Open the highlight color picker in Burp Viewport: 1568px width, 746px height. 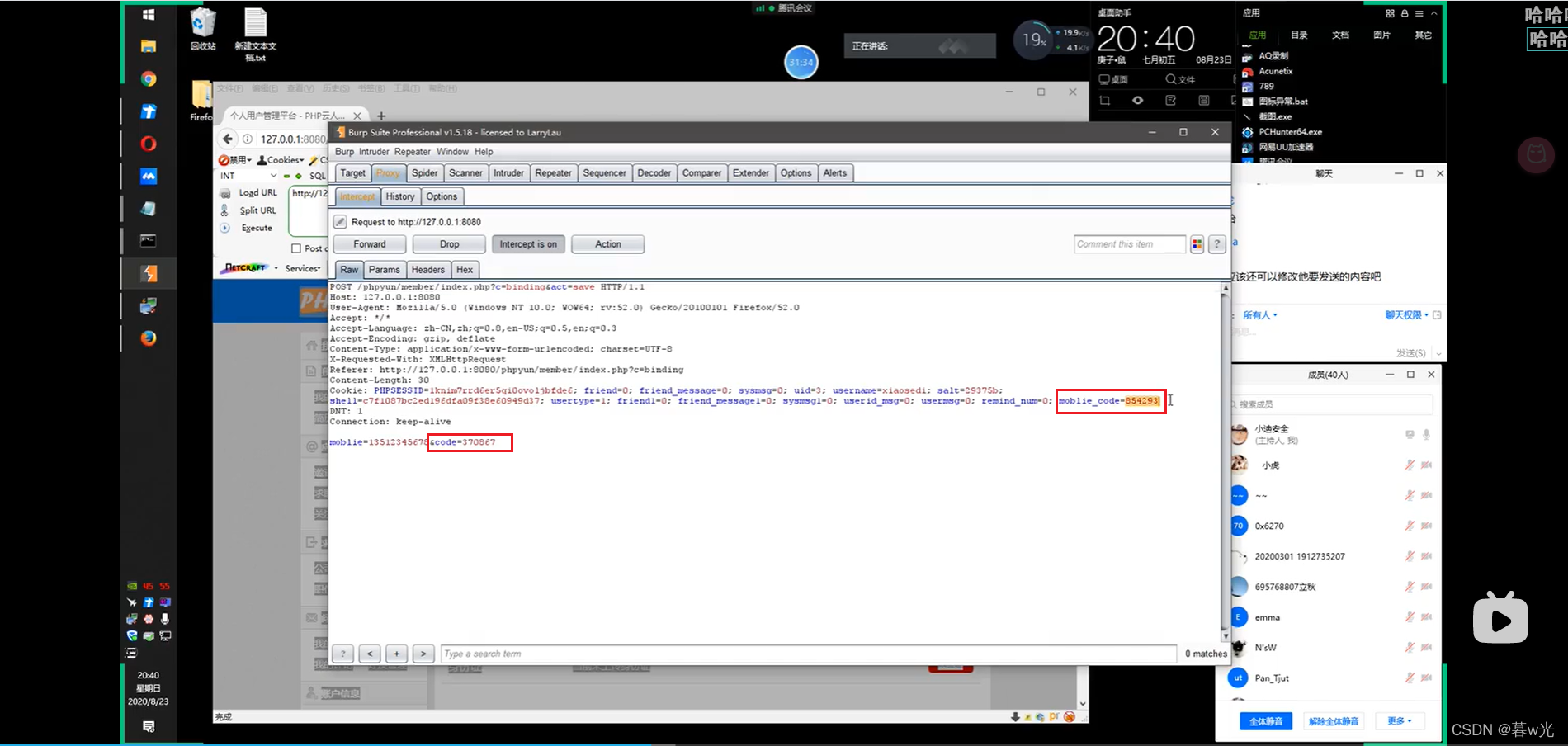1197,244
